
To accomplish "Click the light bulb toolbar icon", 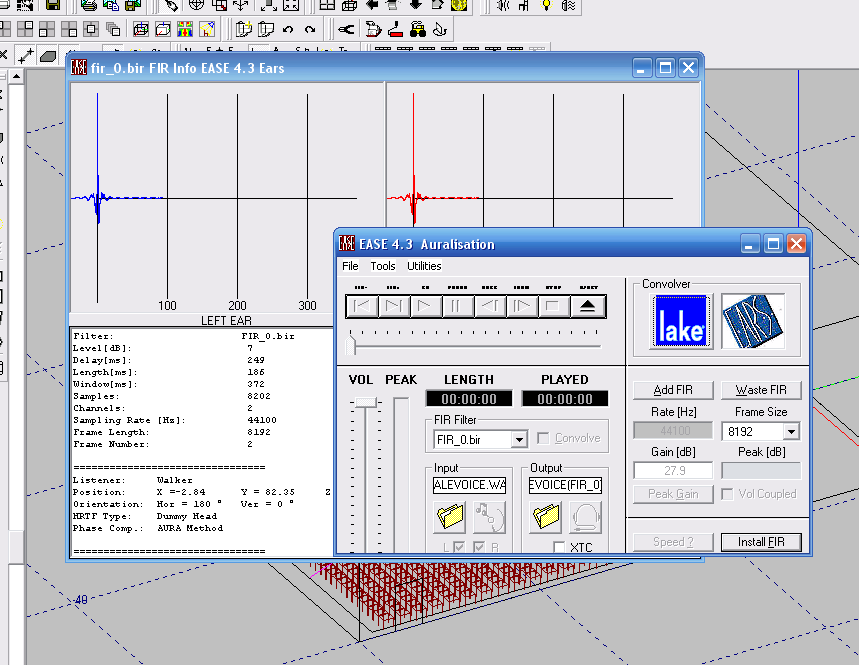I will [x=546, y=5].
